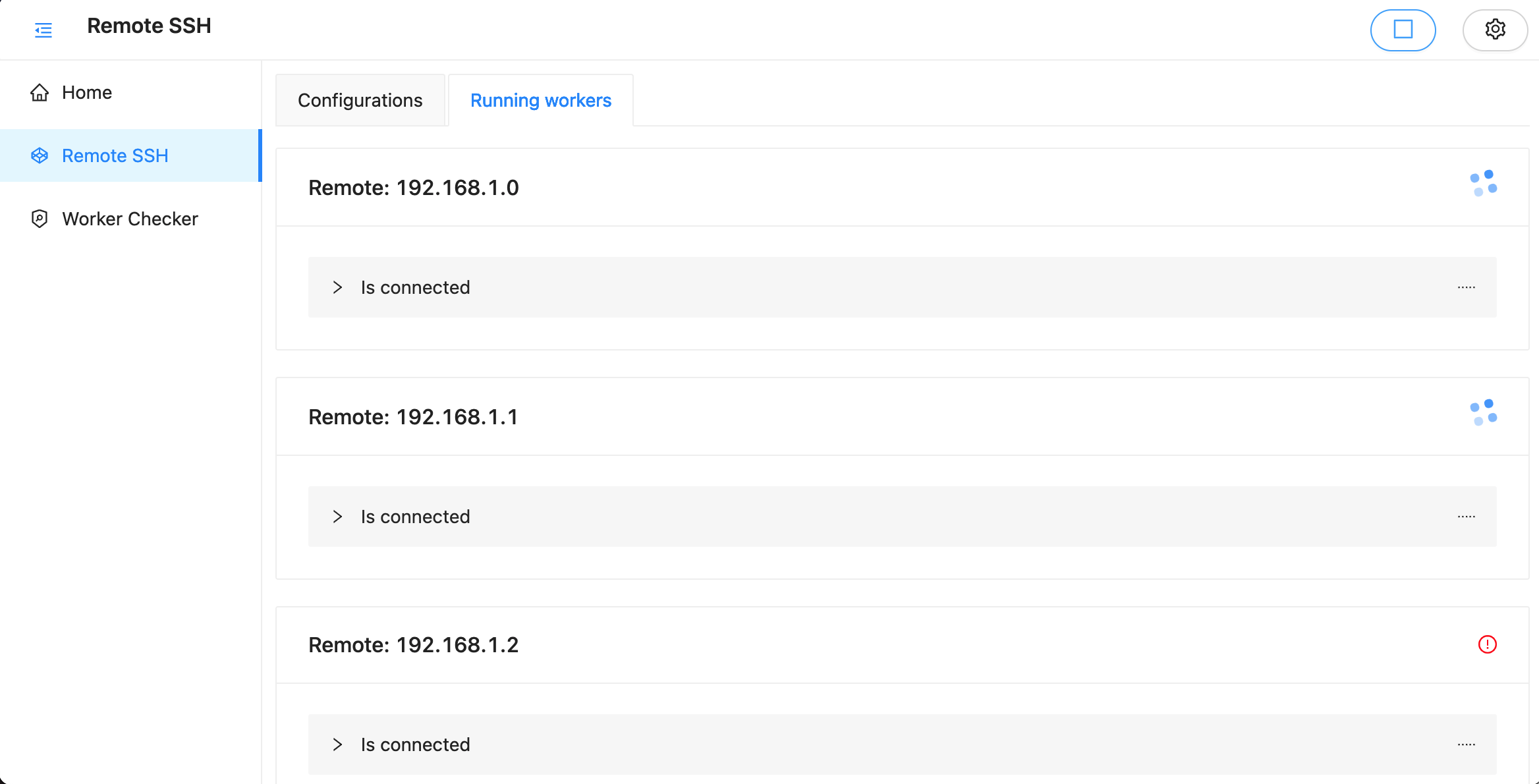Open settings via the gear icon
The height and width of the screenshot is (784, 1539).
click(x=1495, y=30)
